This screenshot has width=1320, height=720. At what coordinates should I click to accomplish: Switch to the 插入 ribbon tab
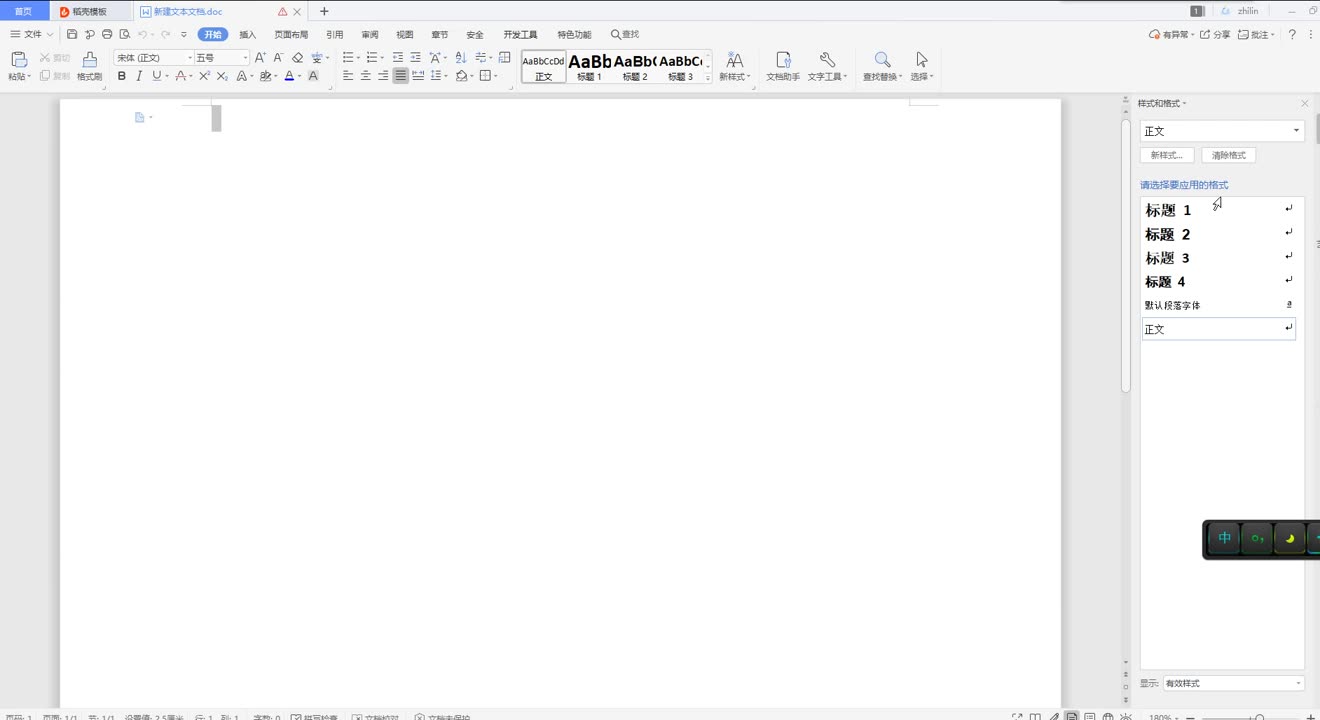point(248,35)
